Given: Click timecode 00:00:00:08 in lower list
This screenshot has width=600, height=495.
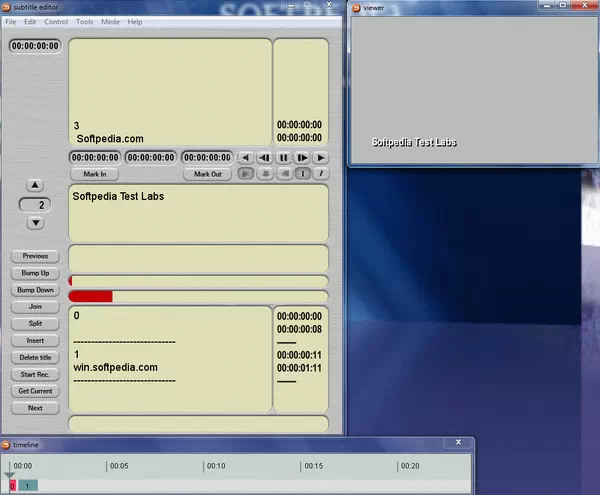Looking at the screenshot, I should (299, 329).
